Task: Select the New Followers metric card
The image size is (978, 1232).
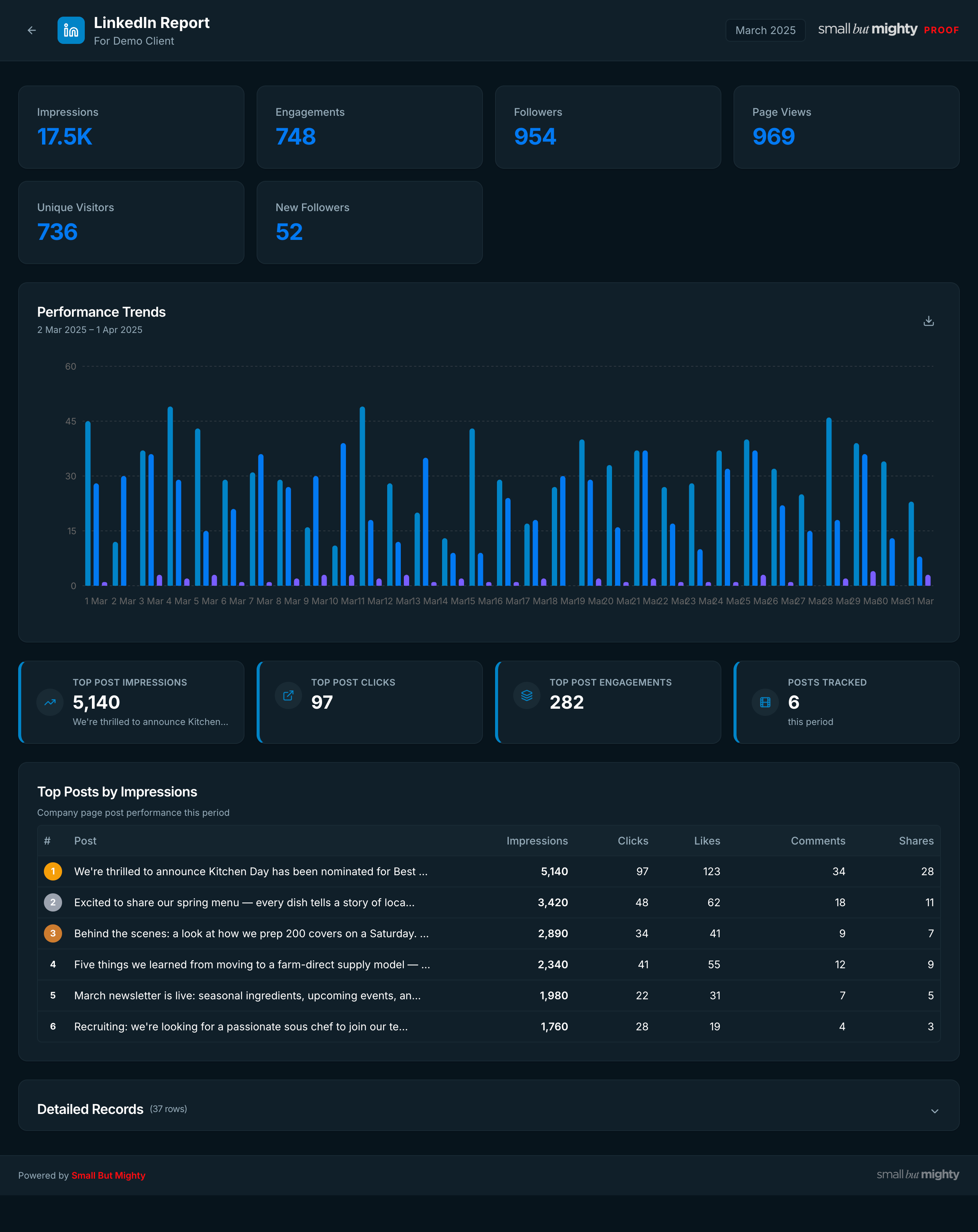Action: (x=370, y=222)
